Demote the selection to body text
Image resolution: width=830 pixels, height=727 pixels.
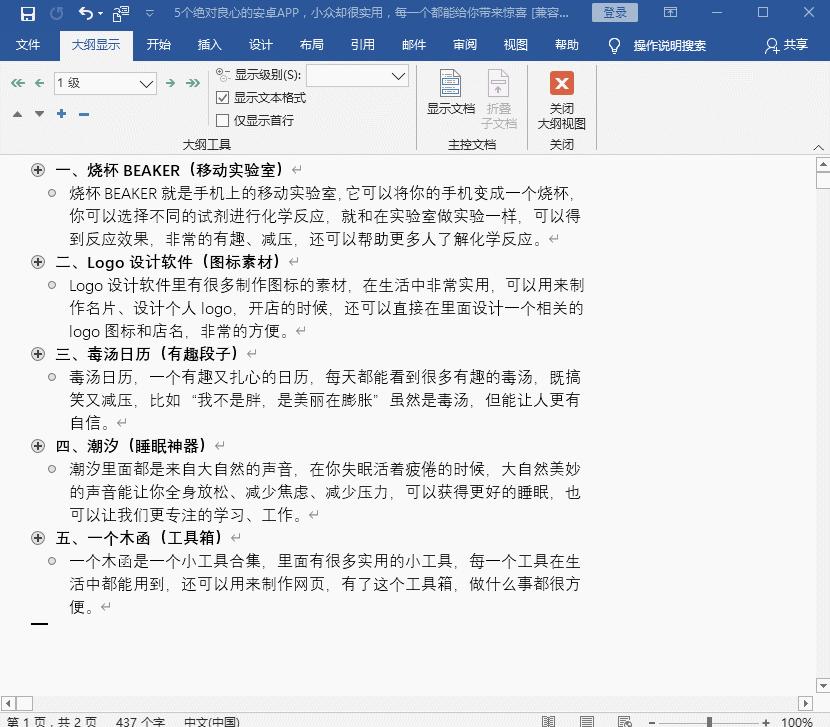(x=193, y=83)
